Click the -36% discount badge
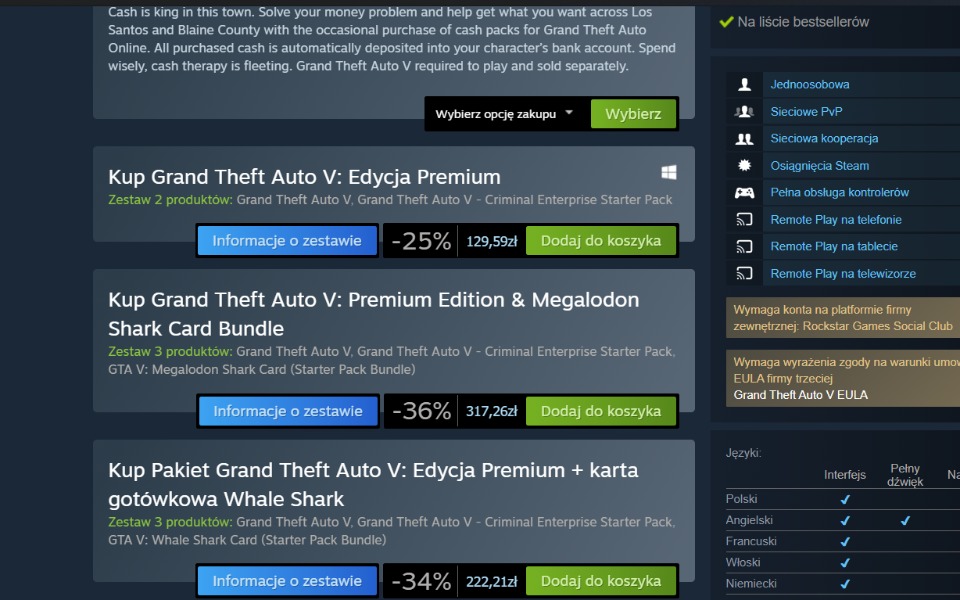 [421, 411]
